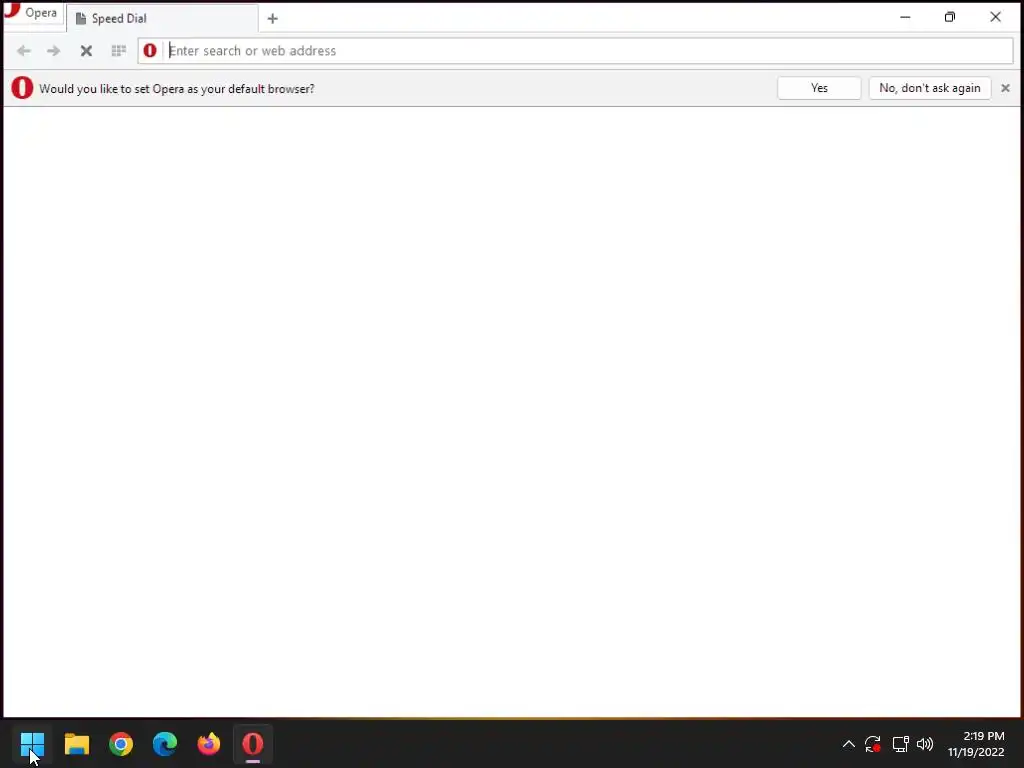Screen dimensions: 1024x768
Task: Go forward with the forward arrow
Action: pyautogui.click(x=54, y=51)
